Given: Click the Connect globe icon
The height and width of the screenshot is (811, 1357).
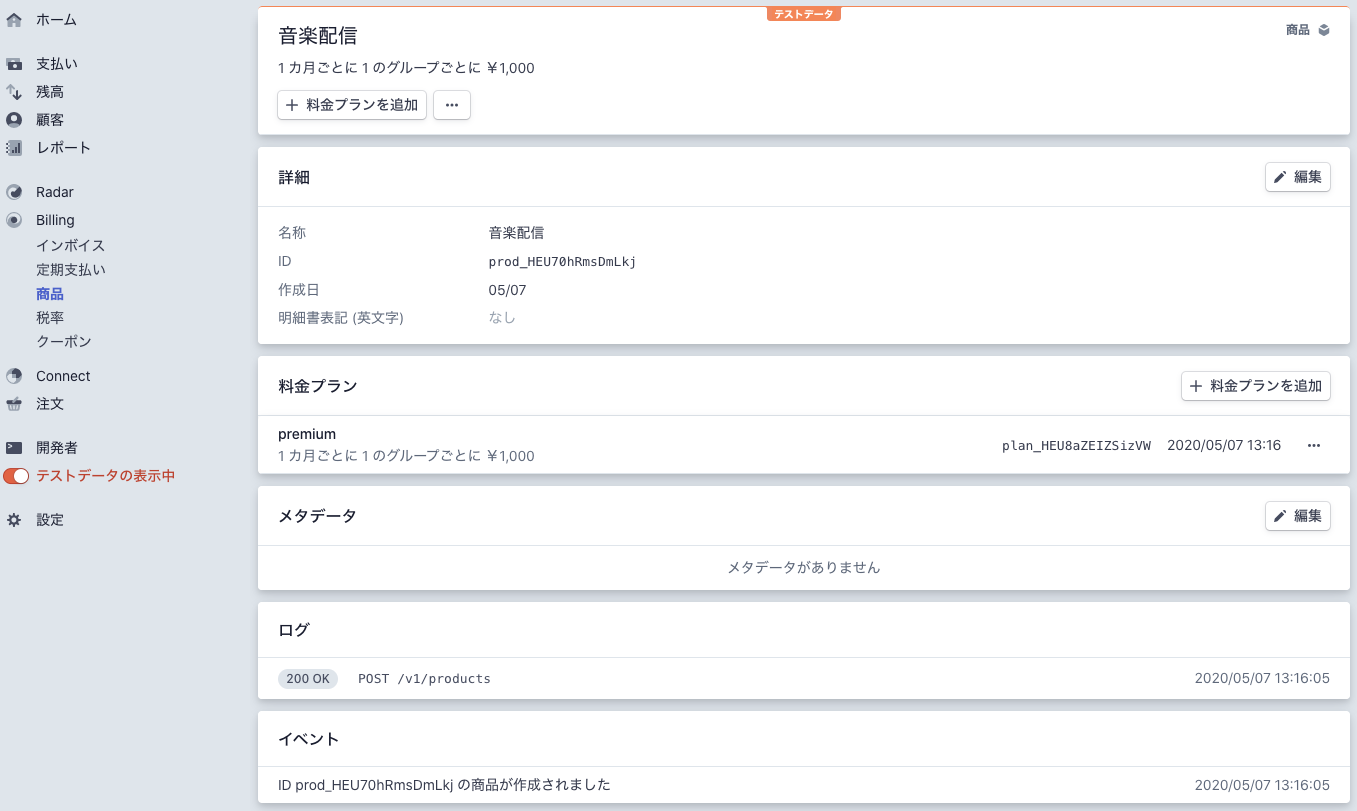Looking at the screenshot, I should 14,376.
